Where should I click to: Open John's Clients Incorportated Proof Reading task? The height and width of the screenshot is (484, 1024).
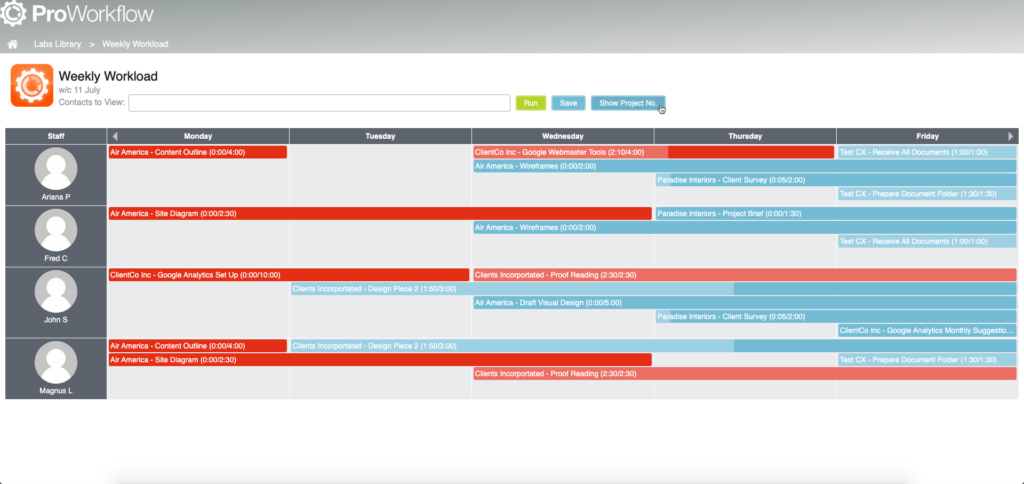pyautogui.click(x=745, y=275)
